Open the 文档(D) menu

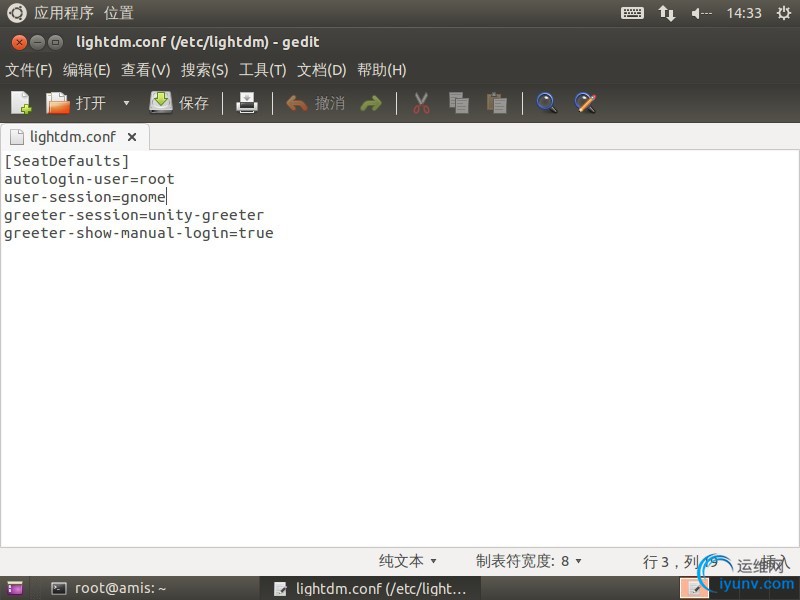click(321, 70)
